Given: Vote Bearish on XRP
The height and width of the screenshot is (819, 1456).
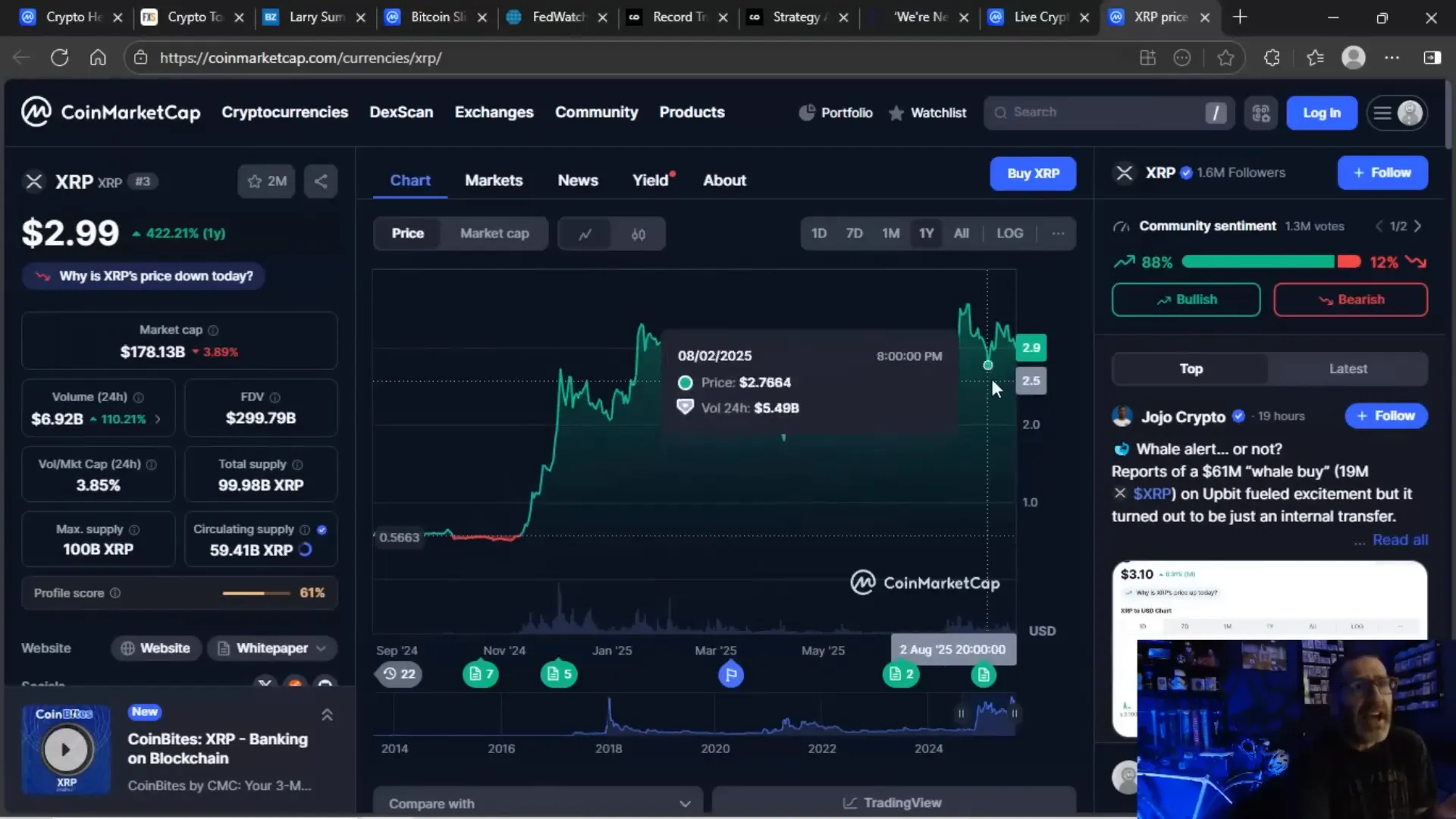Looking at the screenshot, I should (1350, 300).
